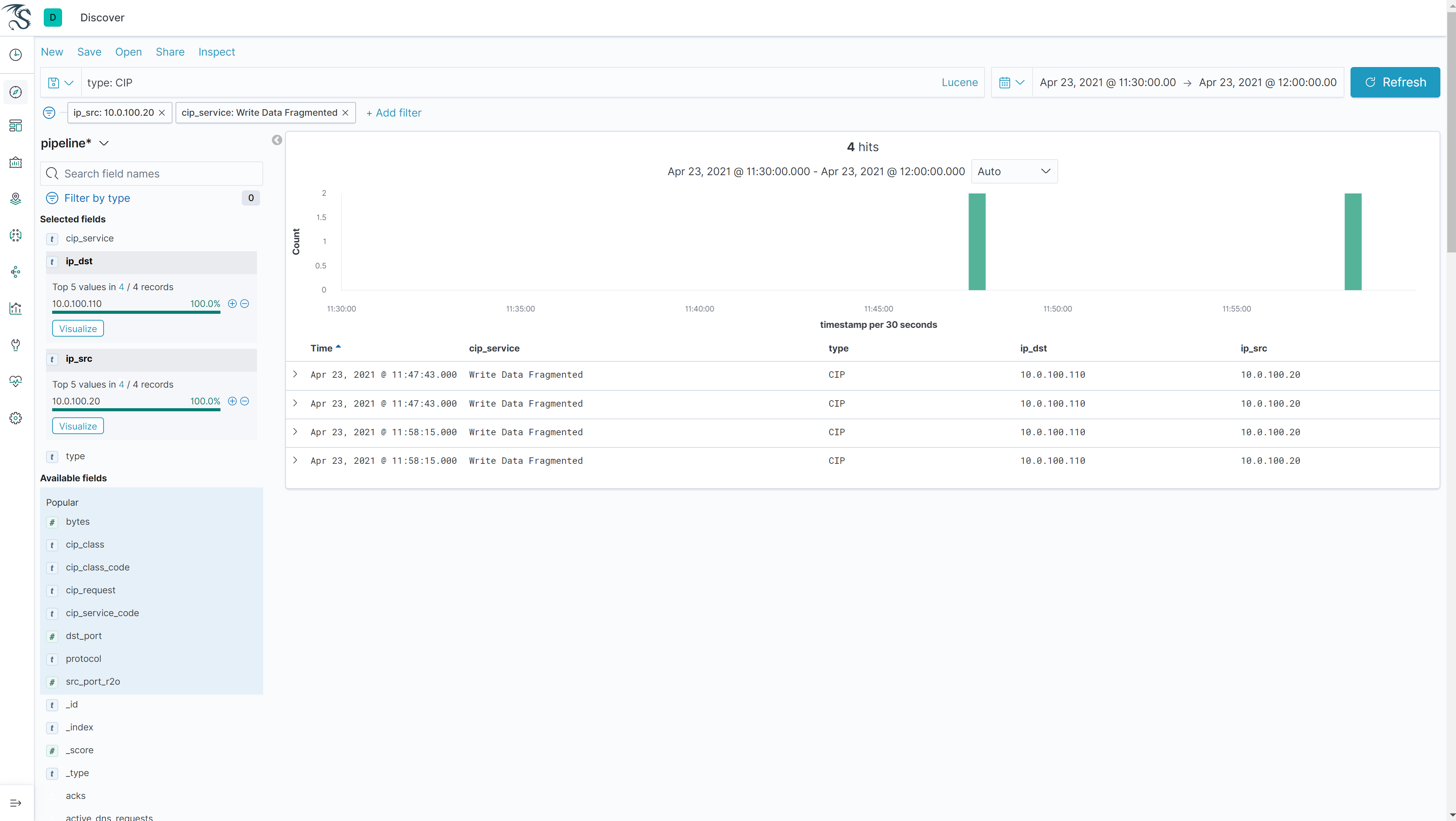This screenshot has width=1456, height=821.
Task: Open the Management gear icon
Action: point(16,418)
